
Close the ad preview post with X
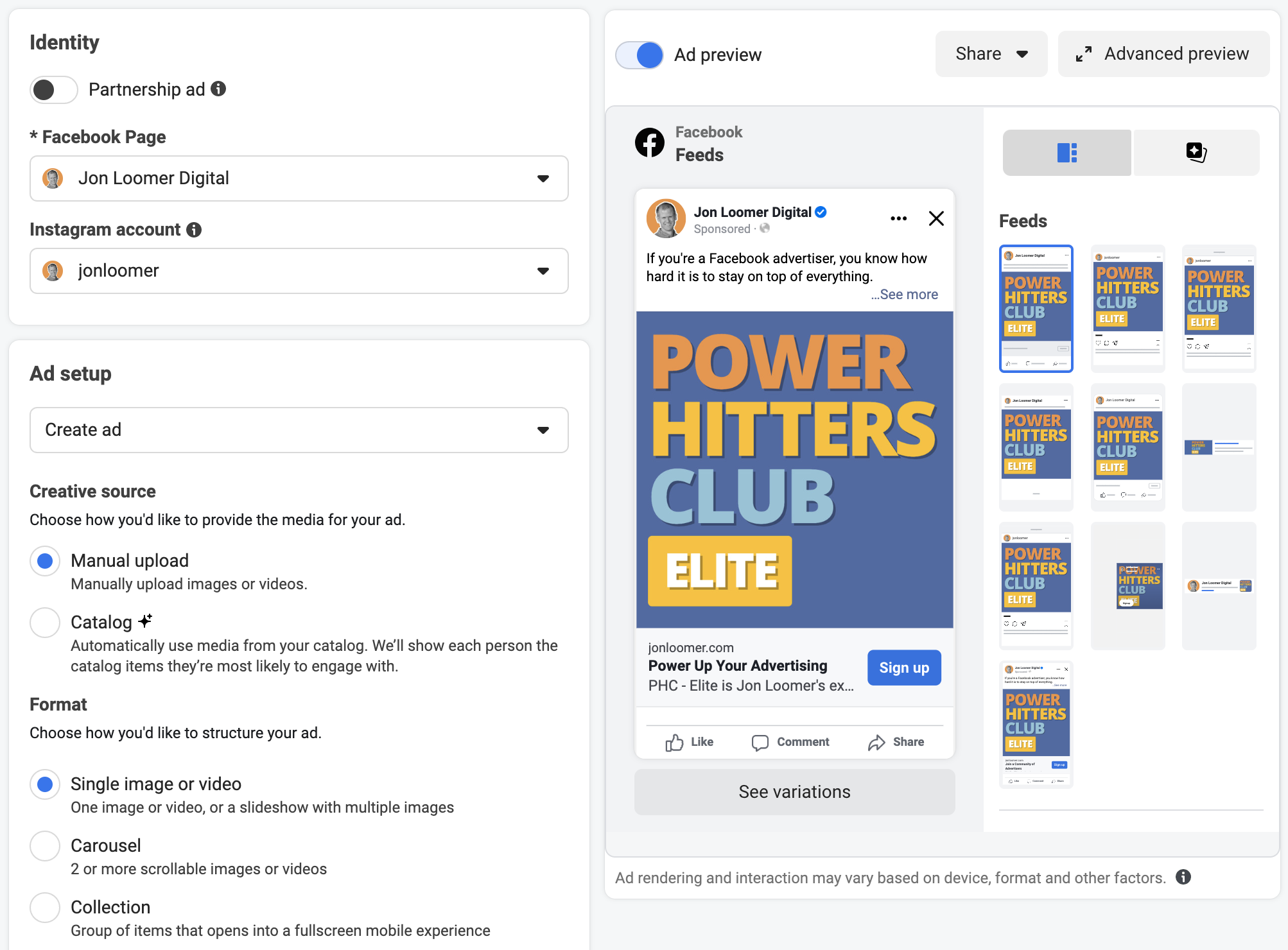936,219
